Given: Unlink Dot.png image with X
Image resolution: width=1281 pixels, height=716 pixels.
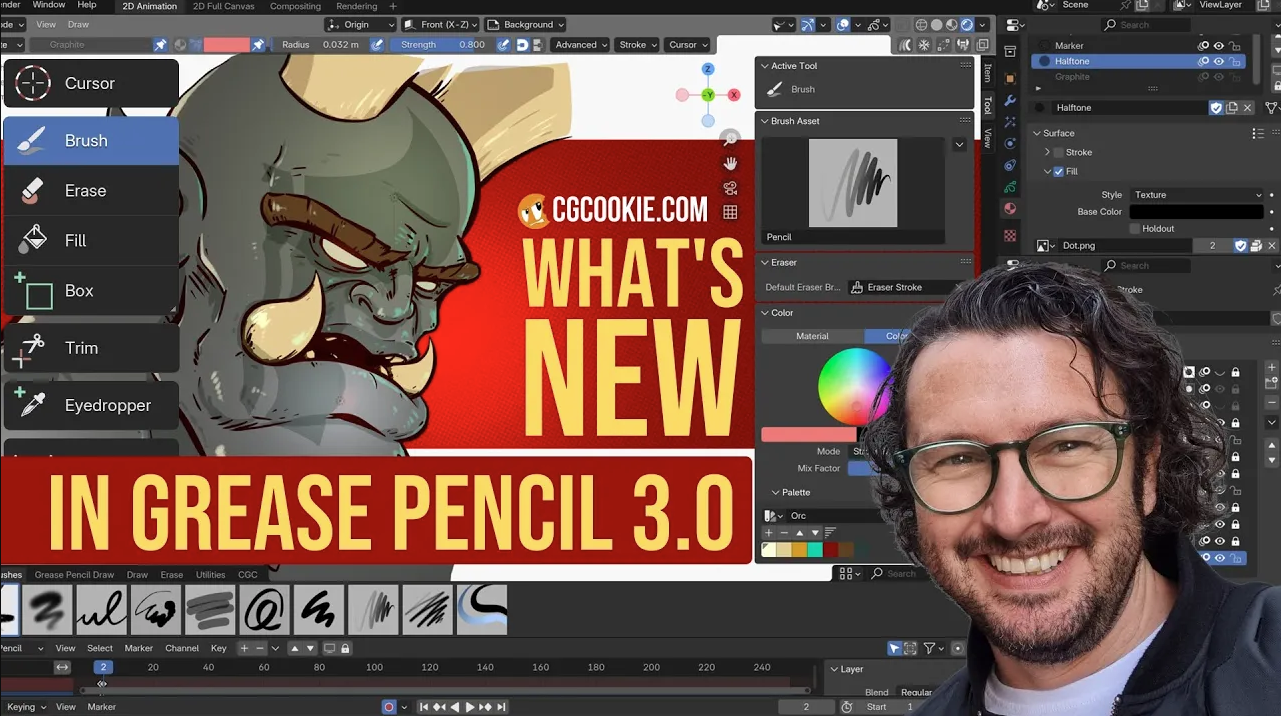Looking at the screenshot, I should coord(1272,245).
